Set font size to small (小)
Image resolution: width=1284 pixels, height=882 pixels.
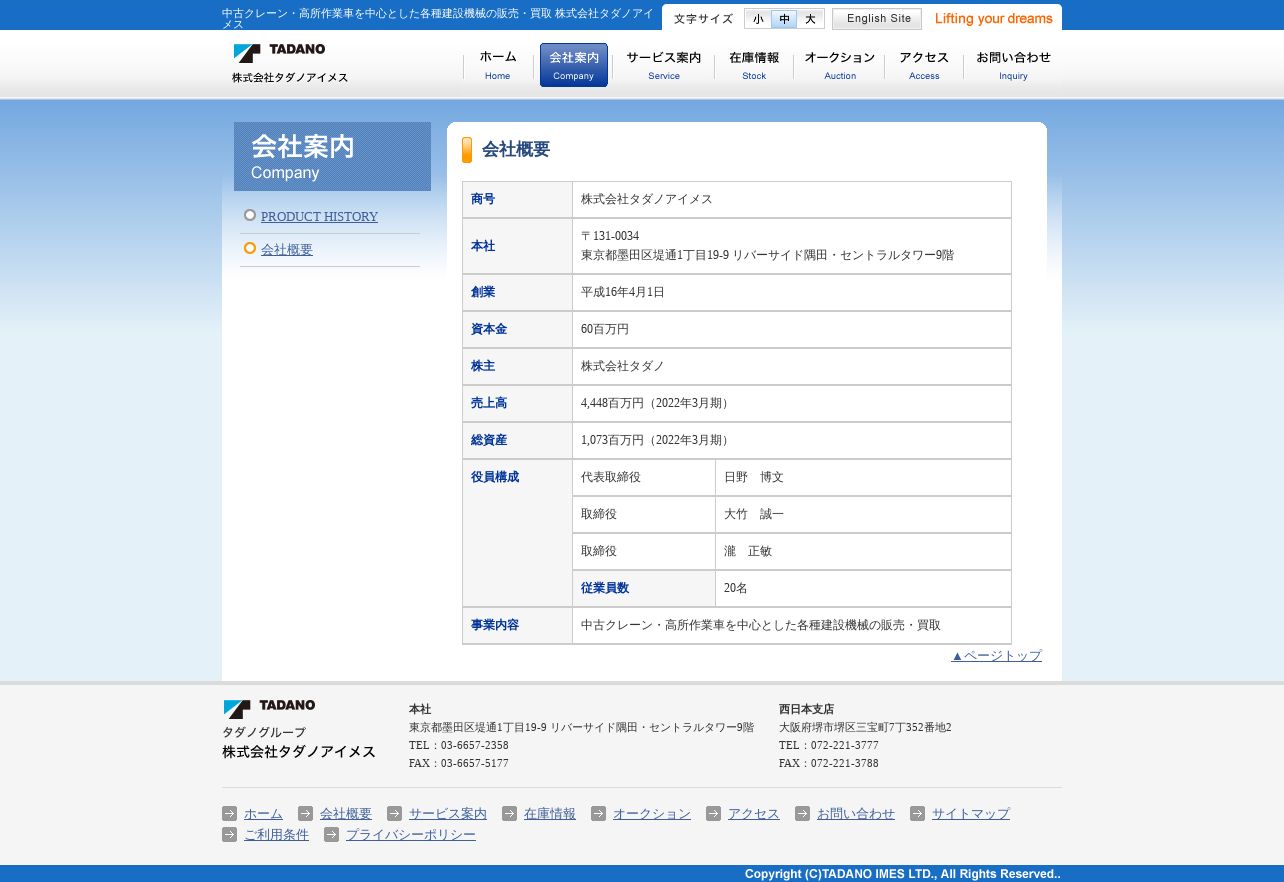pyautogui.click(x=758, y=19)
